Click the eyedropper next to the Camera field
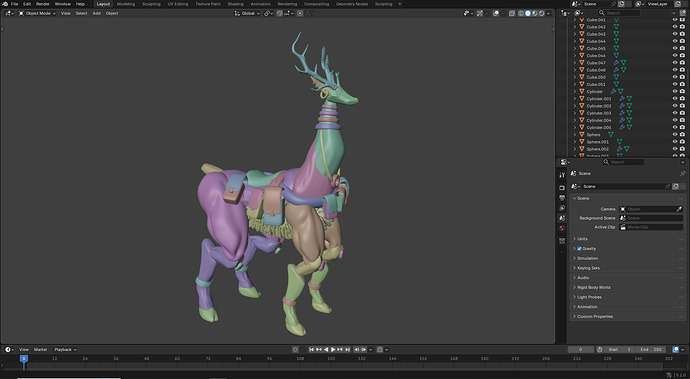The width and height of the screenshot is (690, 379). click(x=679, y=209)
